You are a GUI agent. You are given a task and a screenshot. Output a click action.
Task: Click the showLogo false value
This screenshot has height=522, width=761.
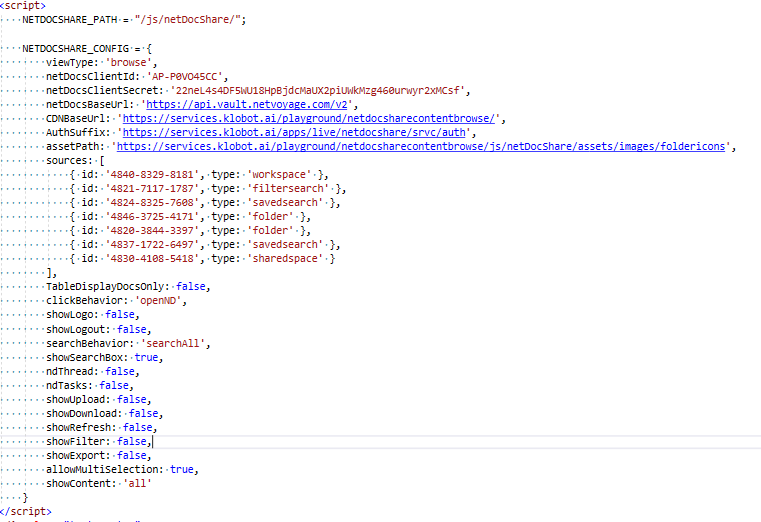pos(120,315)
